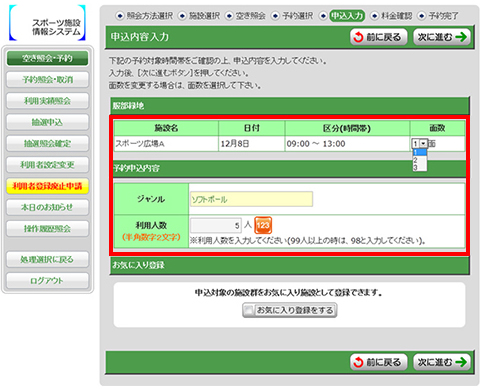Select 抽選申込 in the sidebar menu

[47, 122]
